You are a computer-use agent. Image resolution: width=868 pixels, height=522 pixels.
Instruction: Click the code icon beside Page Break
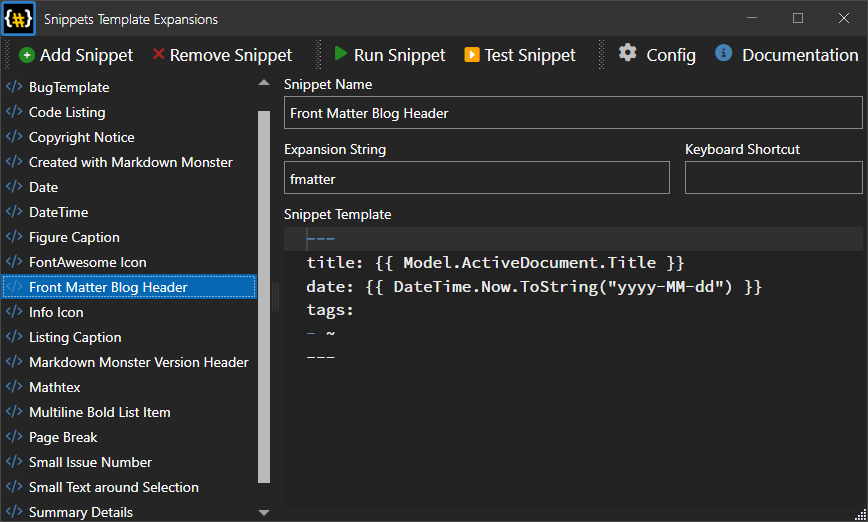14,436
